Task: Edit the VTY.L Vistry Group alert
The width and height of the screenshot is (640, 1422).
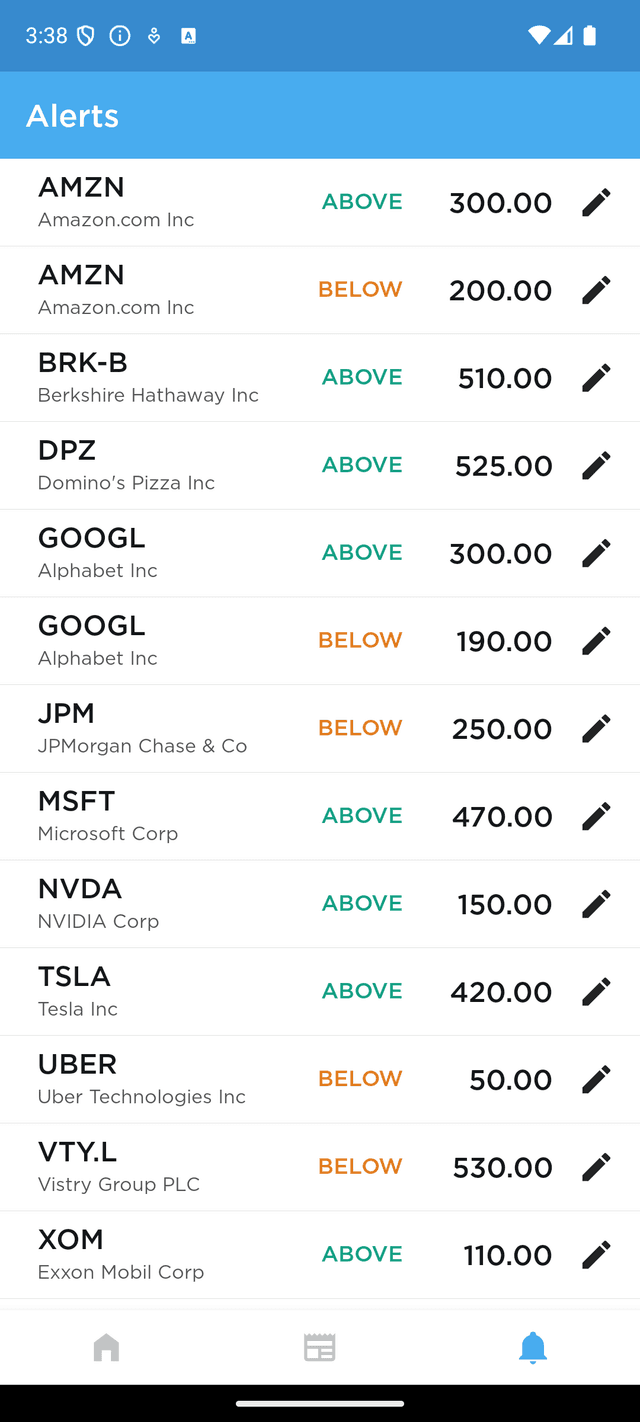Action: 595,1166
